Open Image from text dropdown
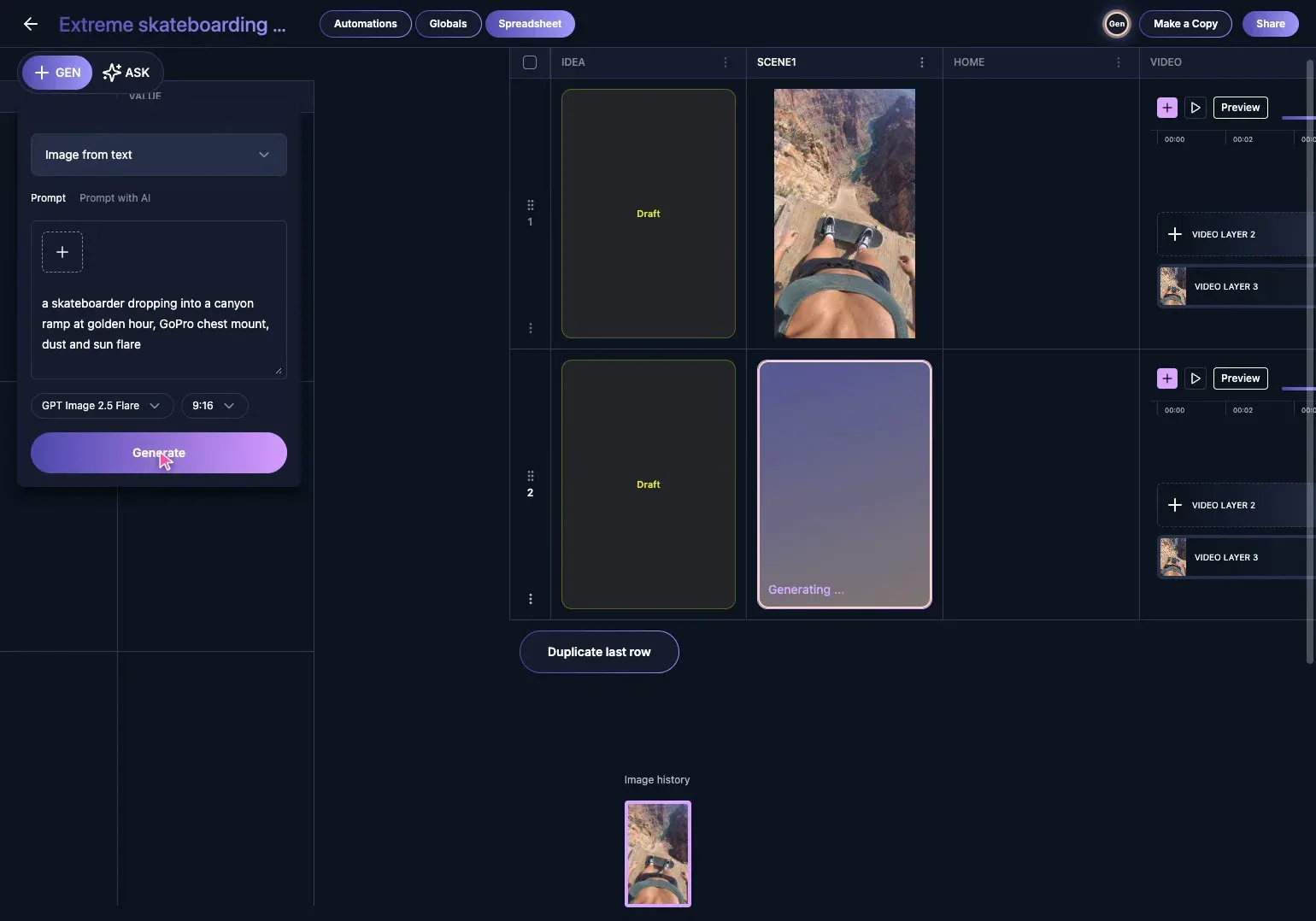 tap(159, 155)
